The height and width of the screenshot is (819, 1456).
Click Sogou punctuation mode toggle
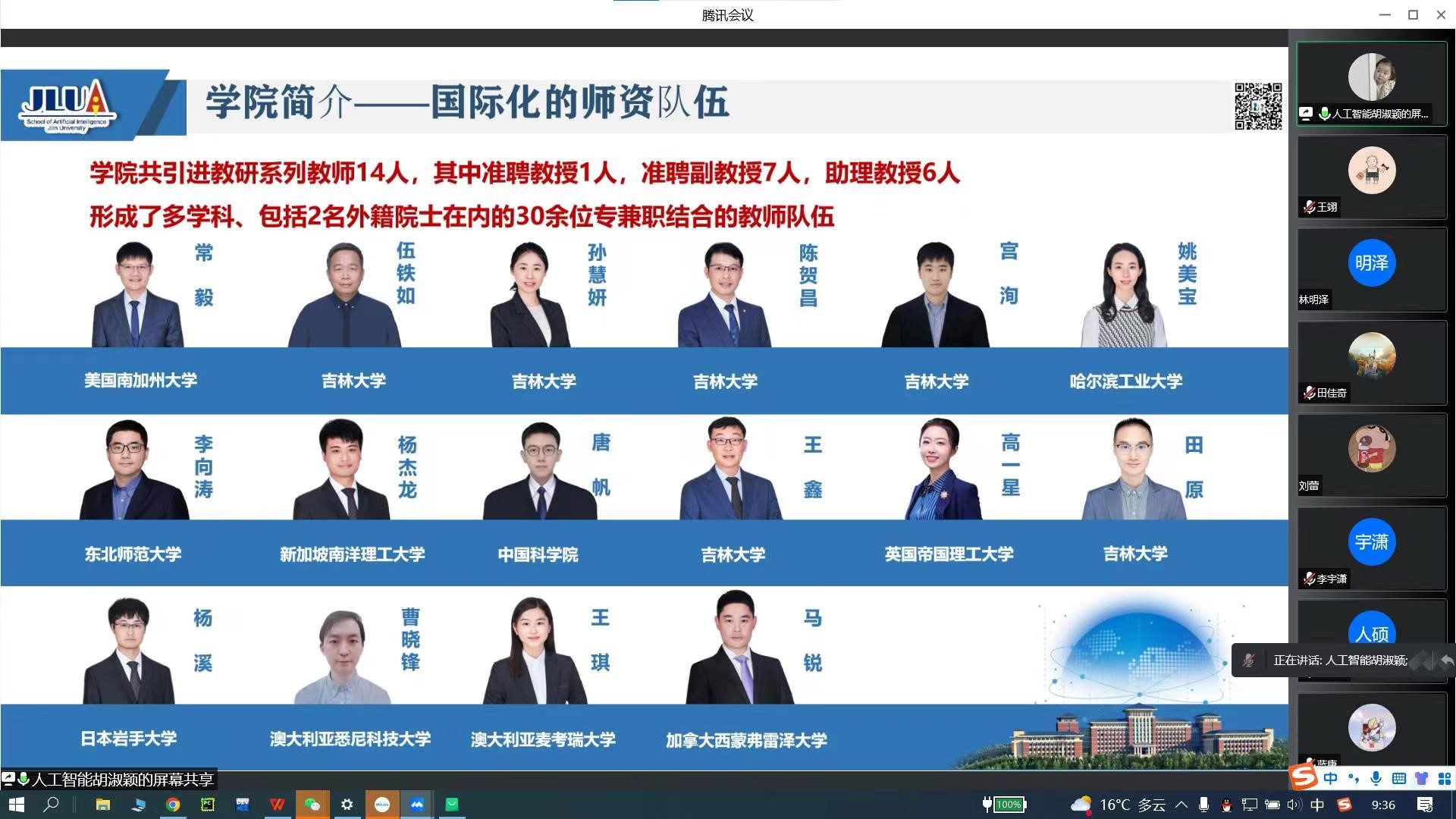point(1354,779)
